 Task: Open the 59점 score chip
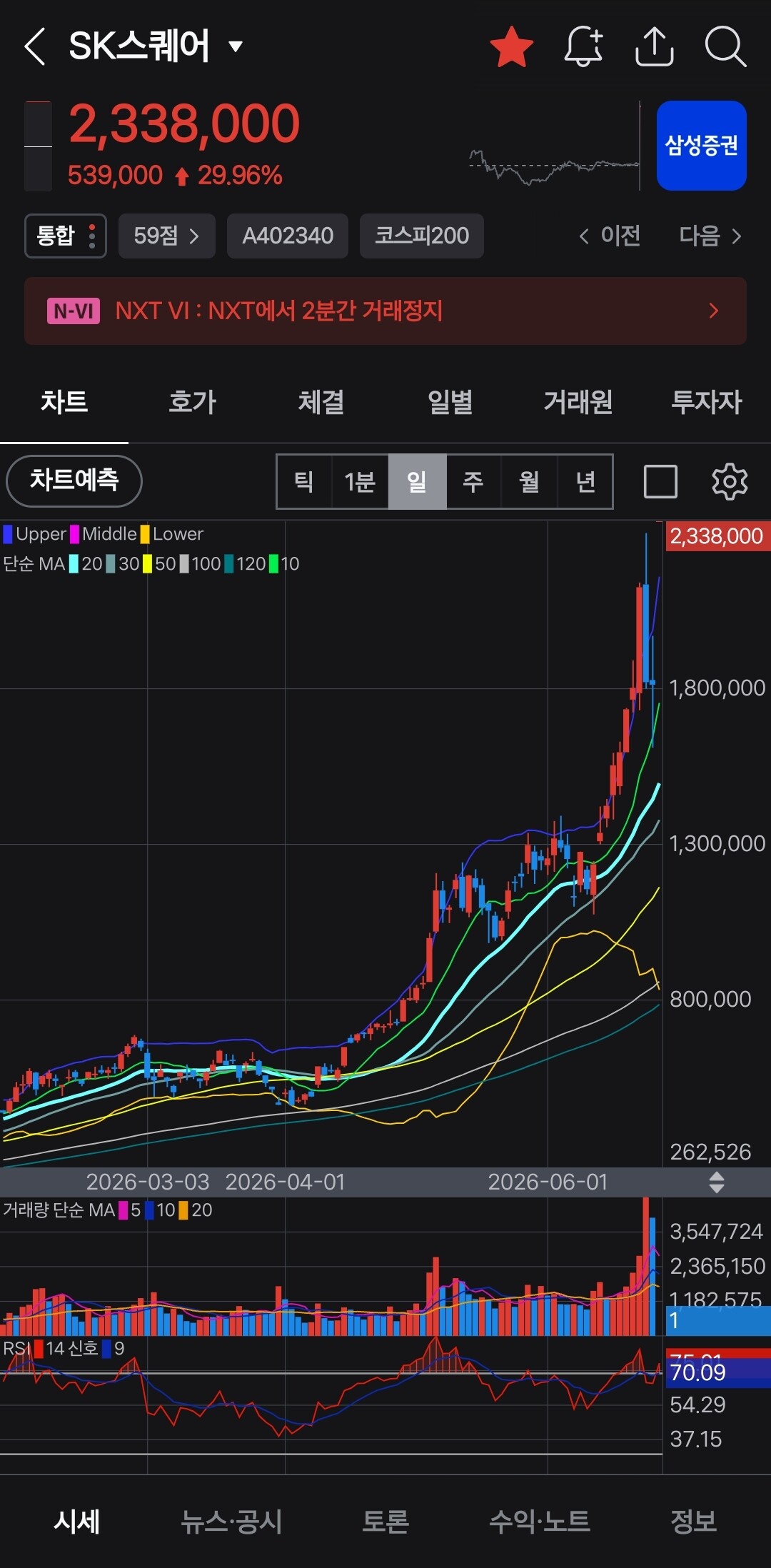click(x=166, y=236)
